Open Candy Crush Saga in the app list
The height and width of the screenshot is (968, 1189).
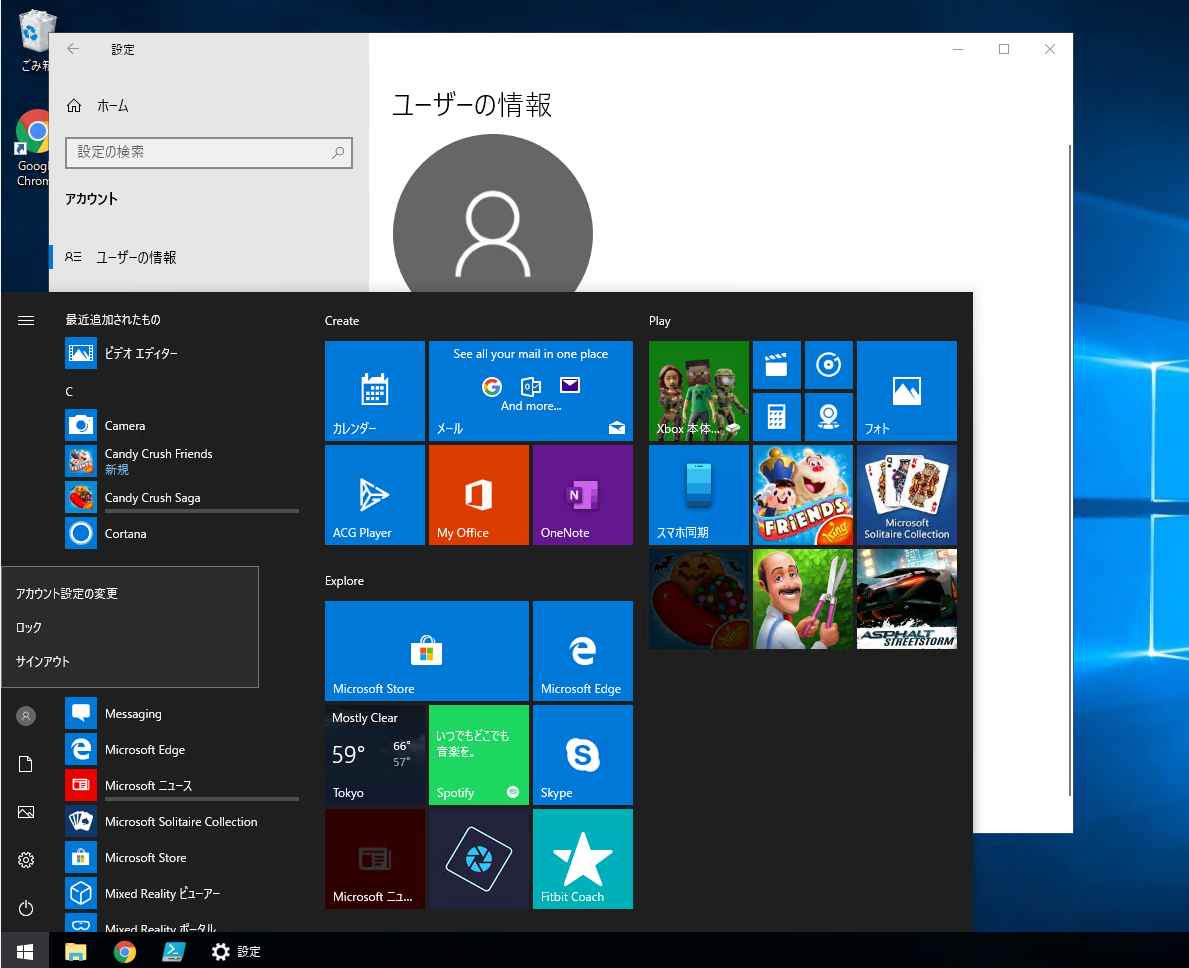point(182,497)
